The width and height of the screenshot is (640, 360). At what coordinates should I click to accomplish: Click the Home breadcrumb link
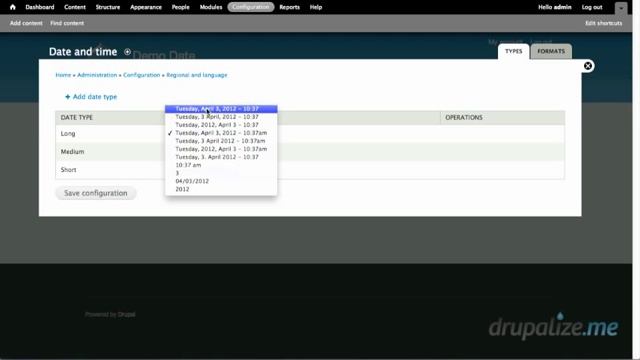63,75
